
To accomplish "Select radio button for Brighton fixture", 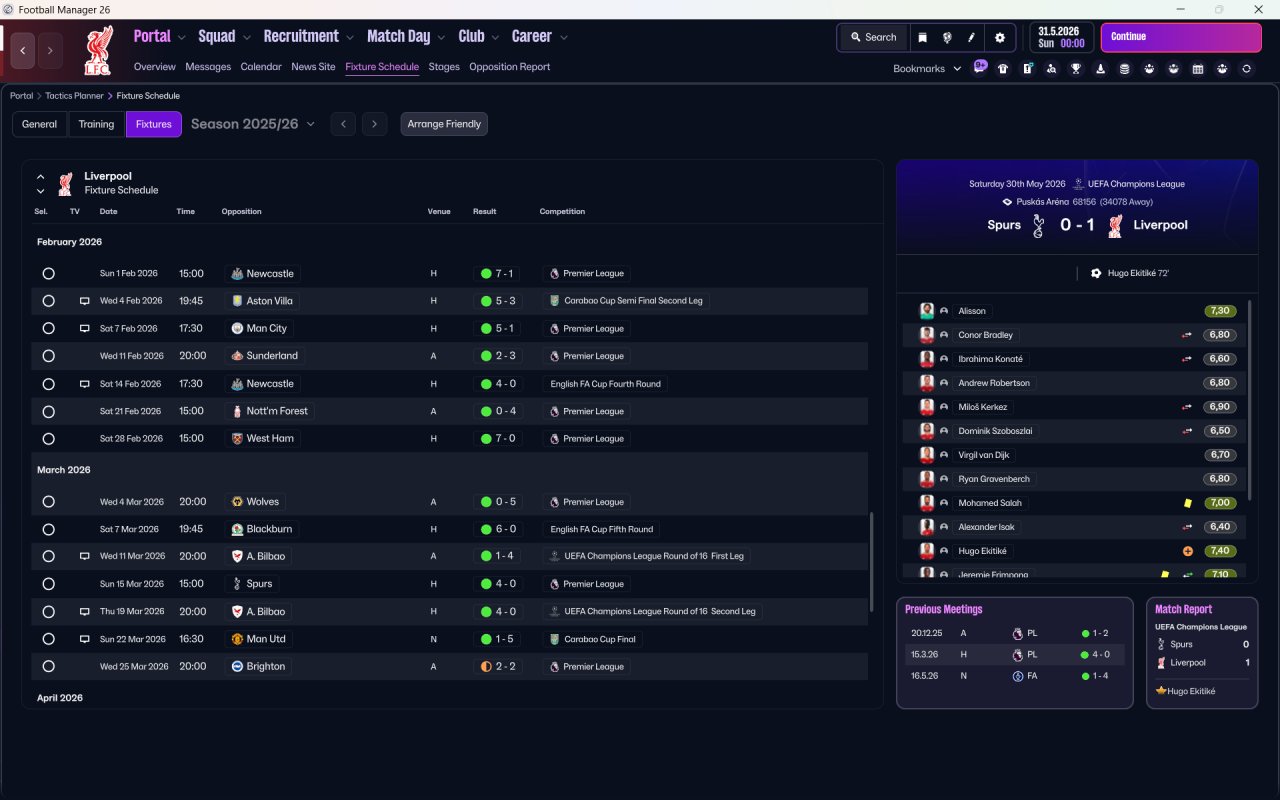I will click(x=48, y=666).
